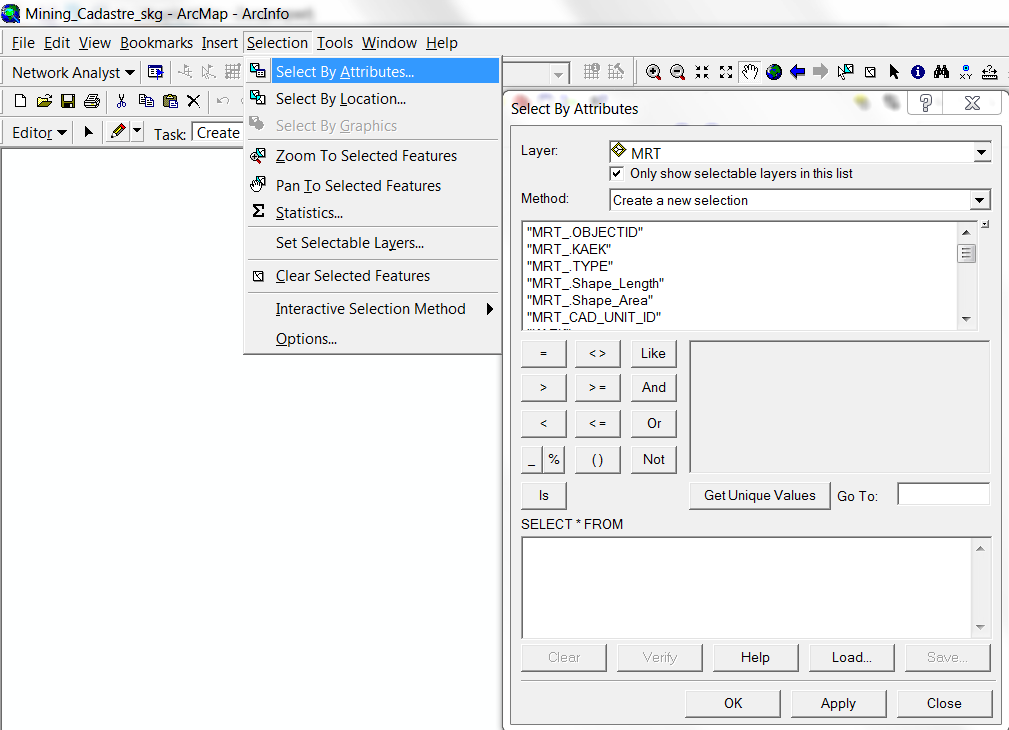The width and height of the screenshot is (1009, 730).
Task: Open selection Options menu entry
Action: pyautogui.click(x=373, y=339)
